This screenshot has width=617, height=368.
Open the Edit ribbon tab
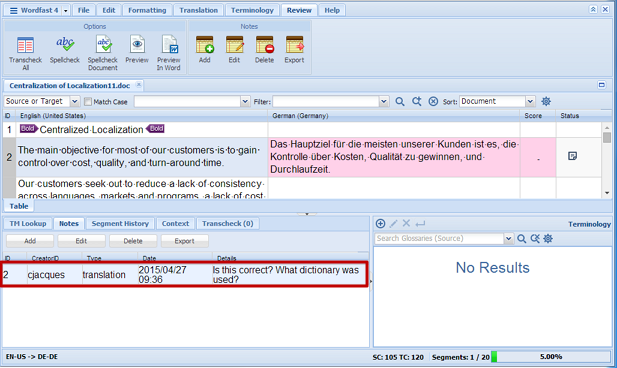[x=109, y=10]
